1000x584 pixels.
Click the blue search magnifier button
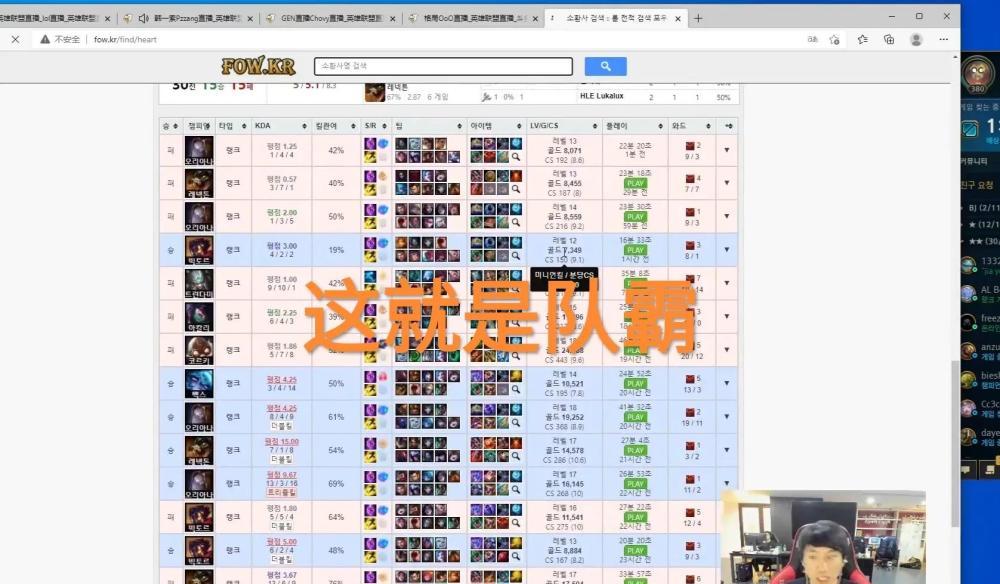pyautogui.click(x=605, y=66)
